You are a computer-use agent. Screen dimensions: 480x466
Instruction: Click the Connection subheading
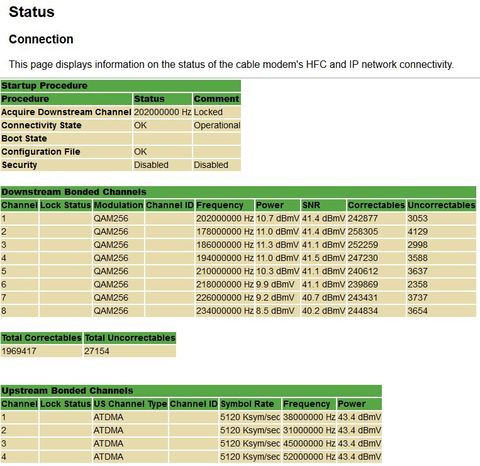[41, 39]
